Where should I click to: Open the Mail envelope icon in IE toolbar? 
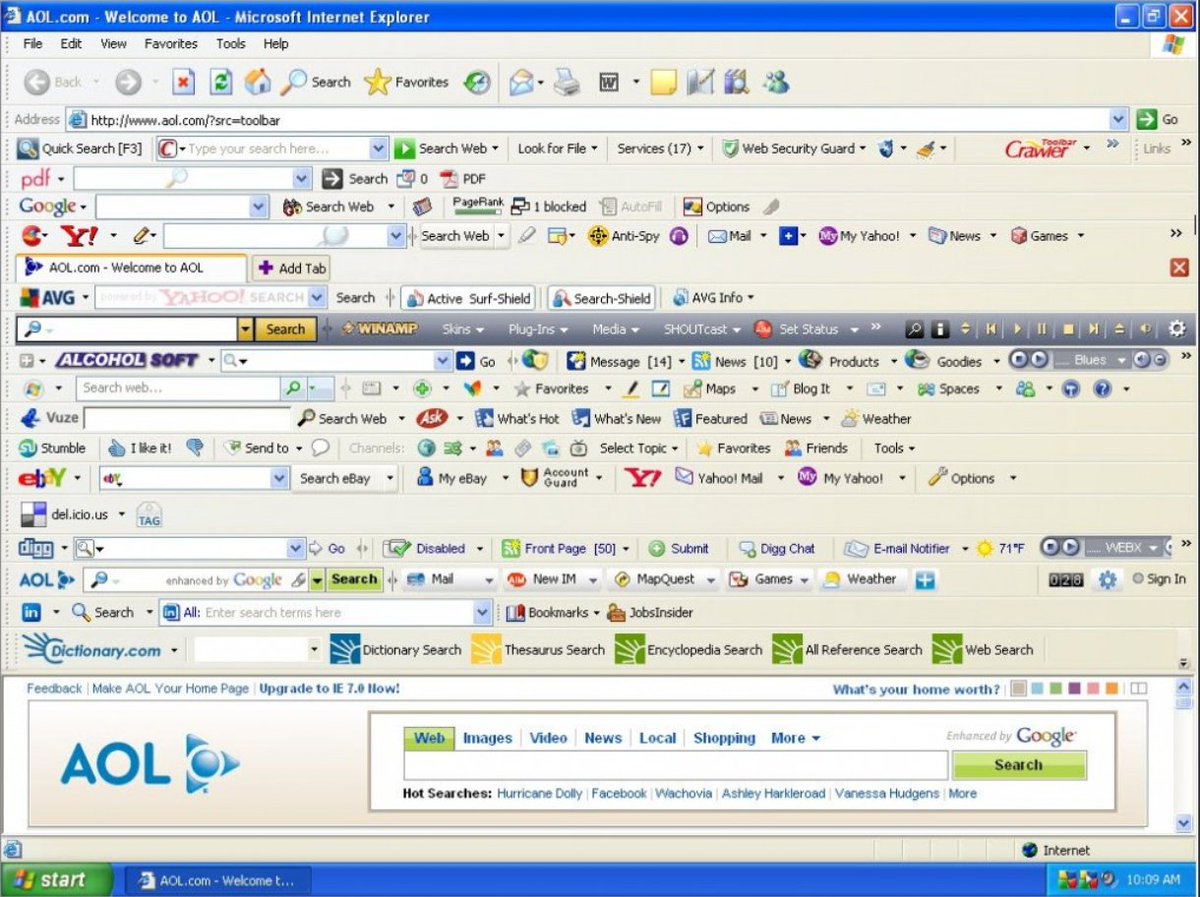tap(521, 82)
